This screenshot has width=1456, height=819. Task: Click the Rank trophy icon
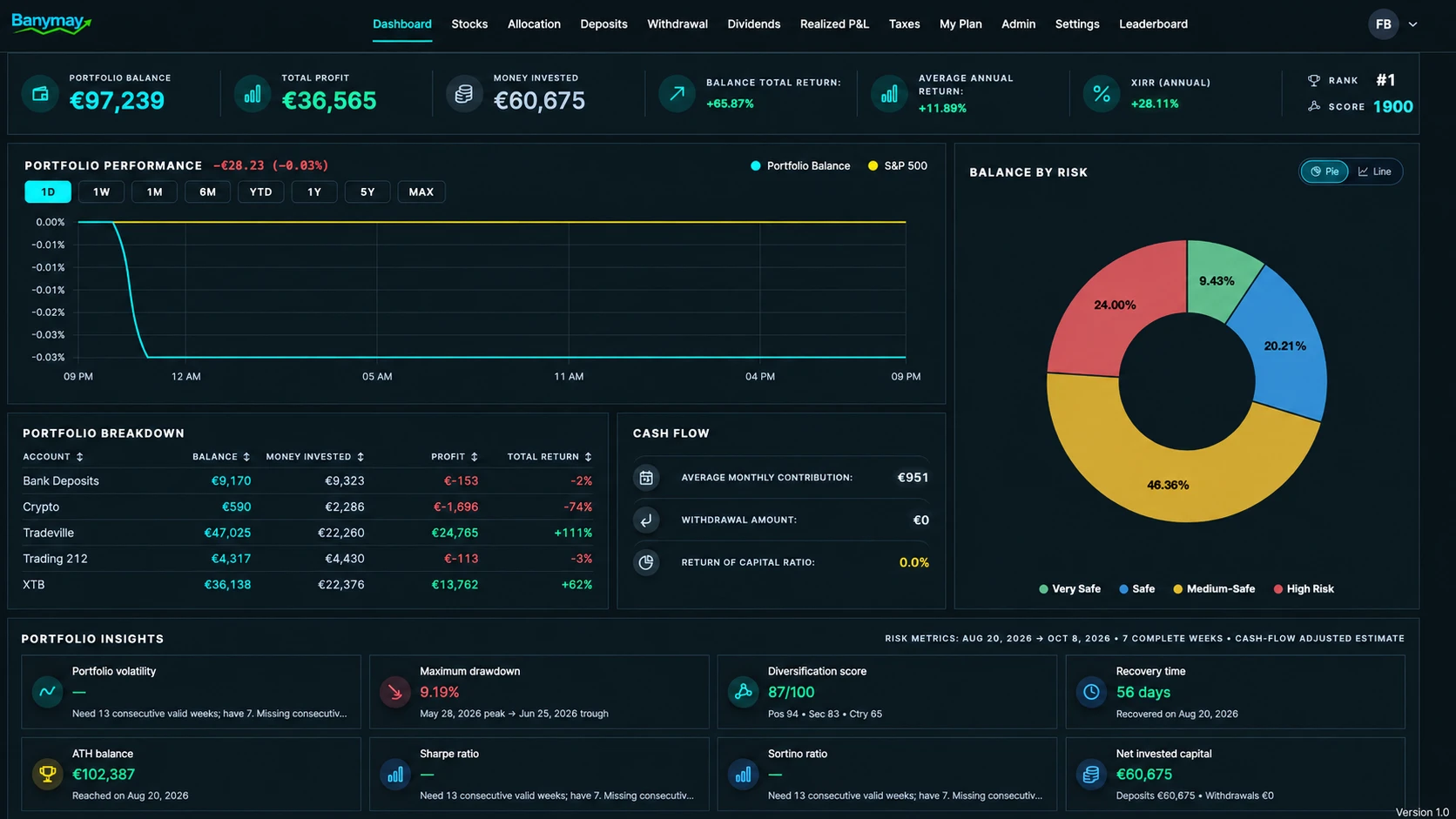tap(1314, 80)
